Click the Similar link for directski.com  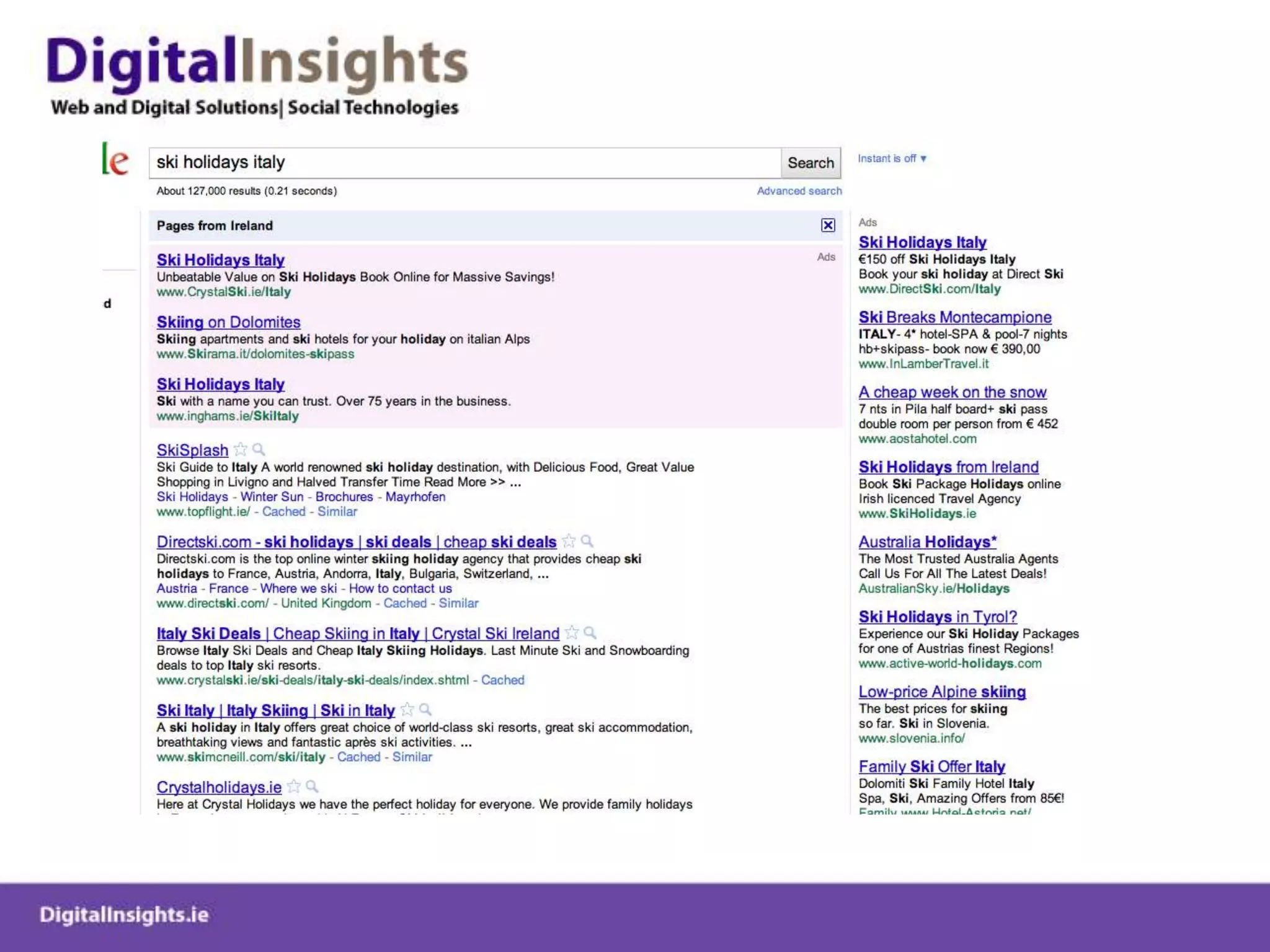(458, 604)
